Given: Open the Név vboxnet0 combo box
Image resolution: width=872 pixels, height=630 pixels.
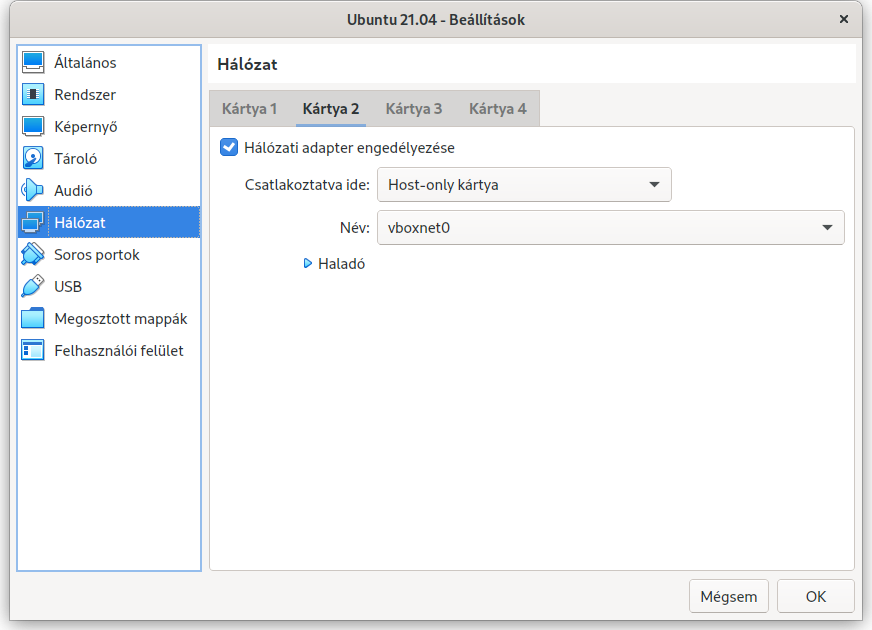Looking at the screenshot, I should tap(611, 227).
